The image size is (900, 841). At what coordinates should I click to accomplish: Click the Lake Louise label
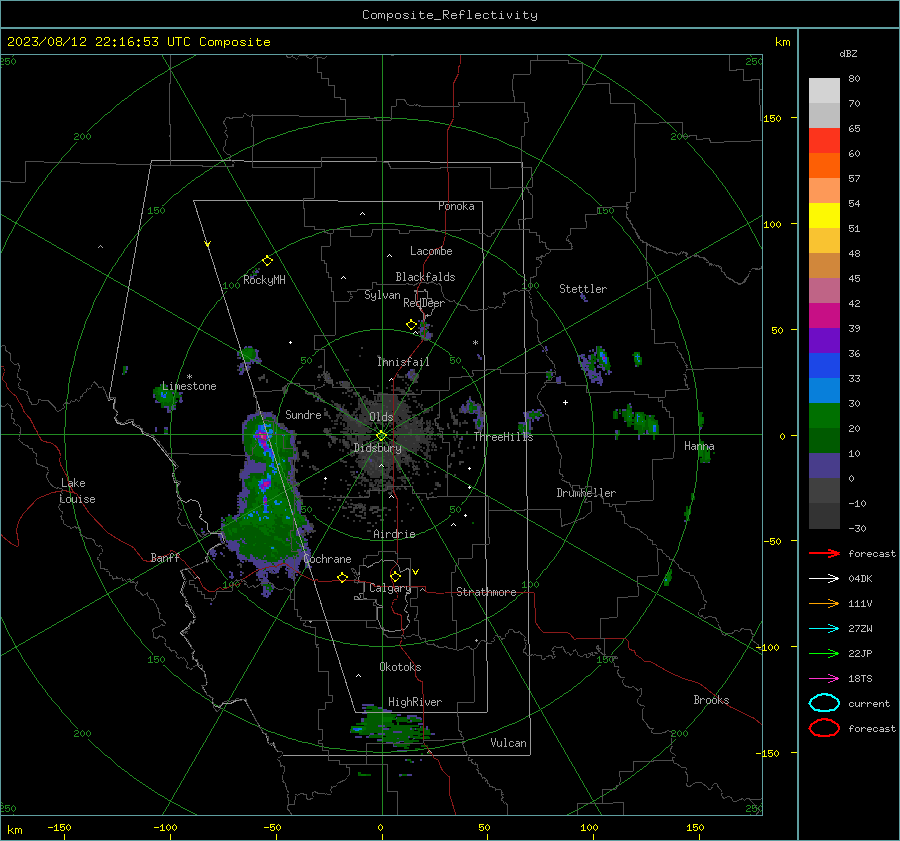[77, 491]
